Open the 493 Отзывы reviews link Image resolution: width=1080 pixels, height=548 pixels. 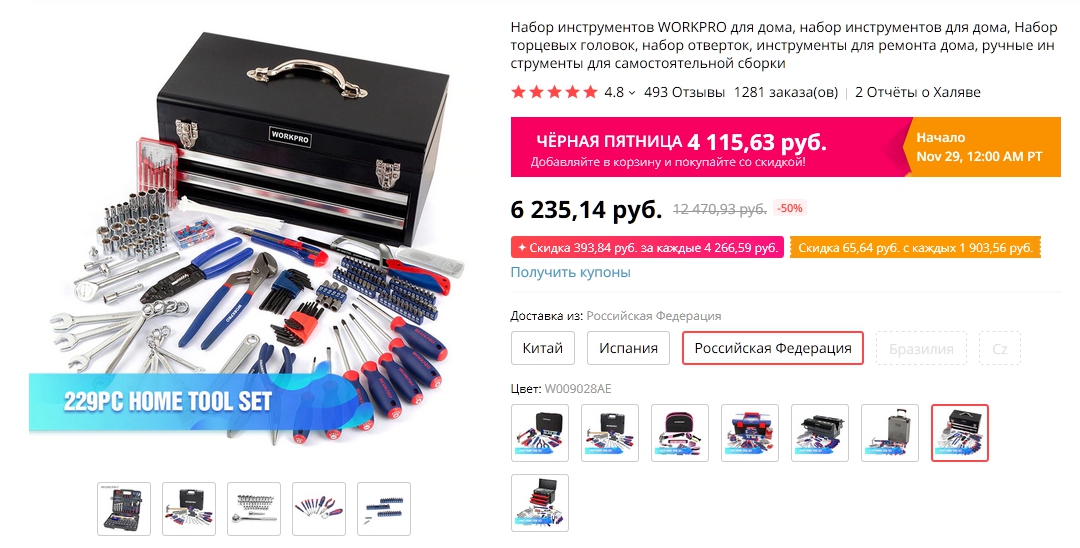tap(684, 92)
